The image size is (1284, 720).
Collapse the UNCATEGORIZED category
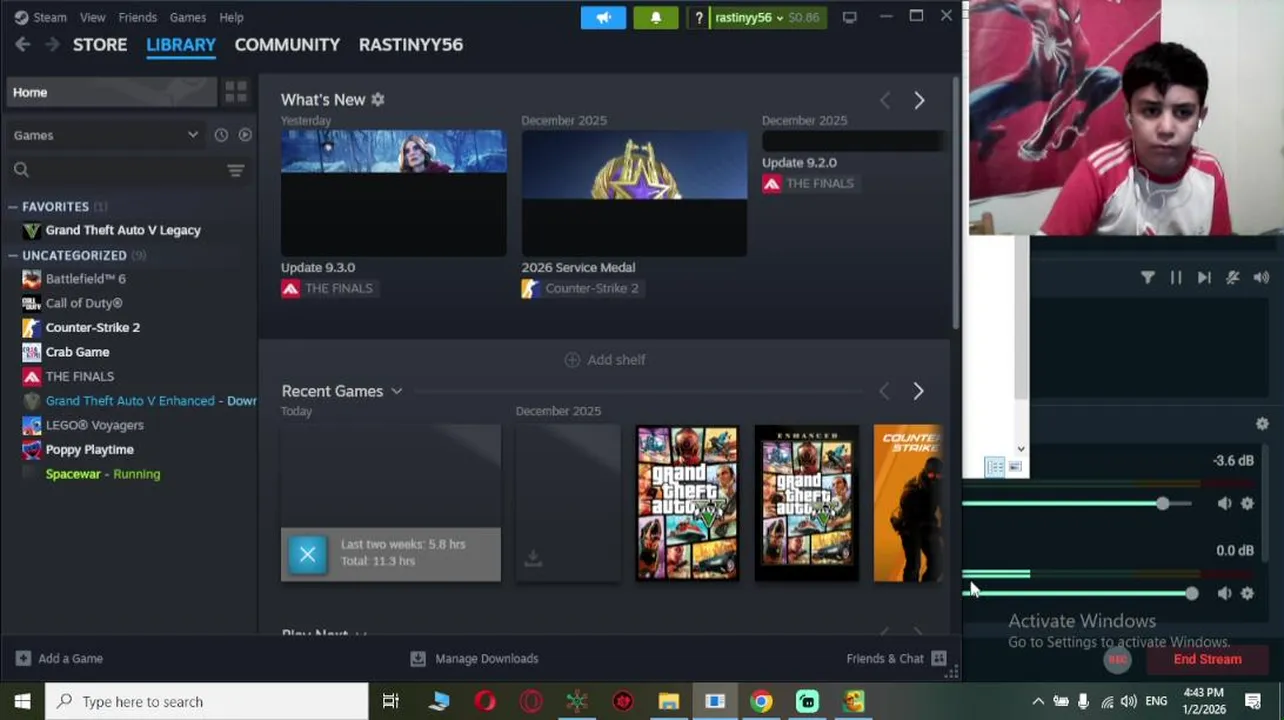coord(13,255)
